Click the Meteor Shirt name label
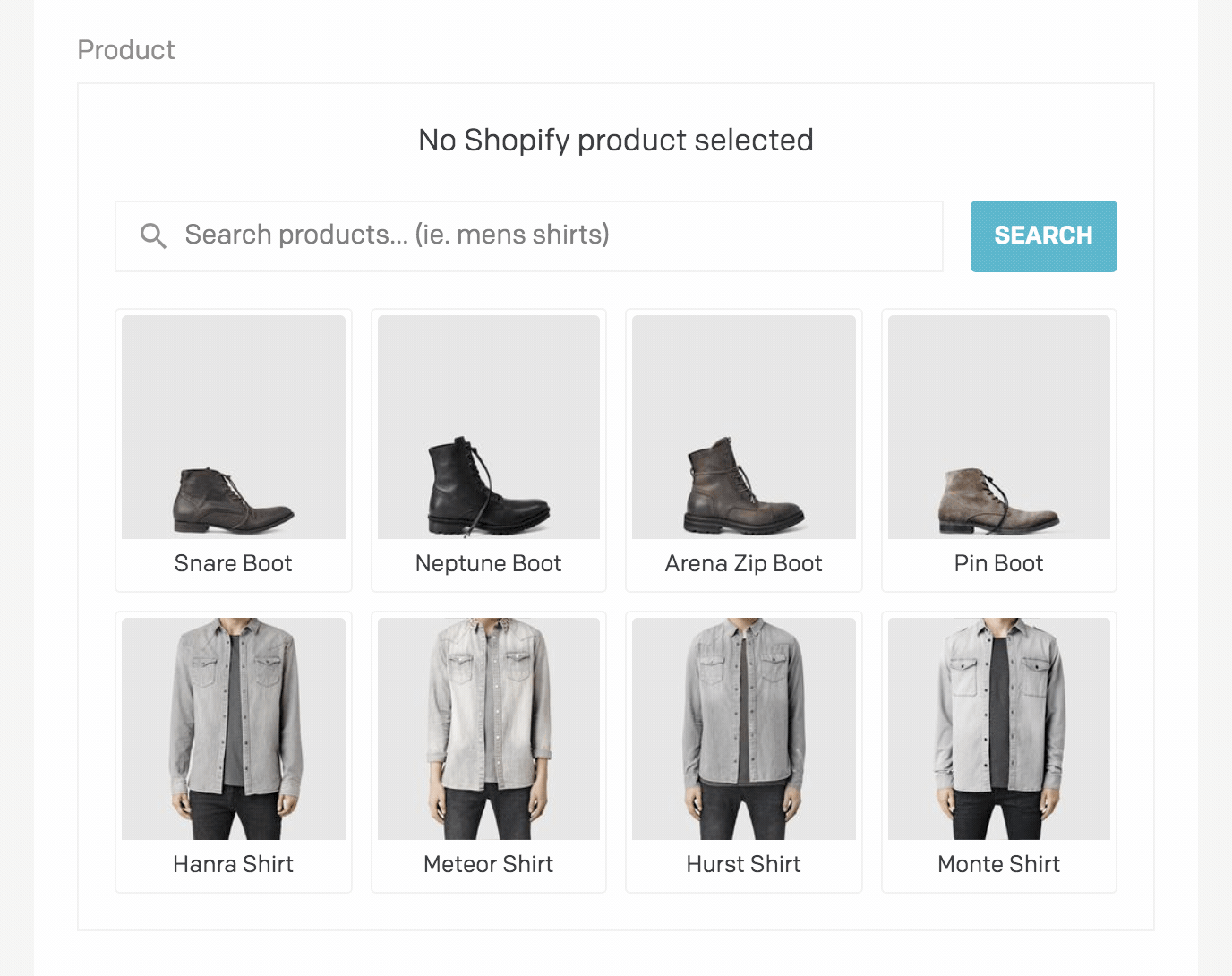The width and height of the screenshot is (1232, 976). pyautogui.click(x=489, y=864)
